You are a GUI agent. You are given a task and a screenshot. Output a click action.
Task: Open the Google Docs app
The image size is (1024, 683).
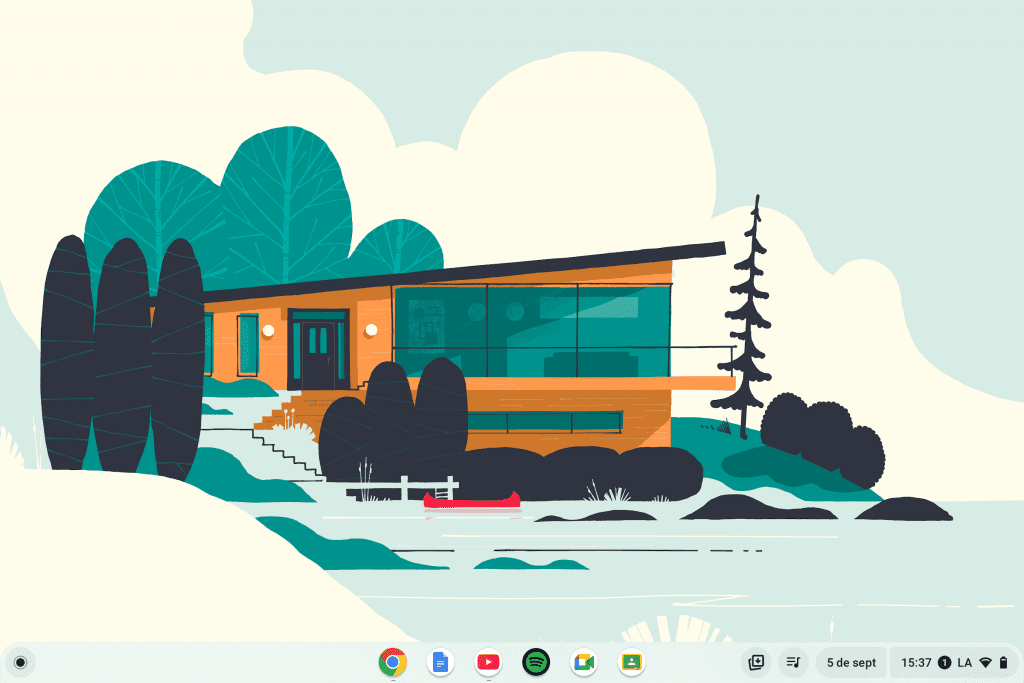[440, 662]
